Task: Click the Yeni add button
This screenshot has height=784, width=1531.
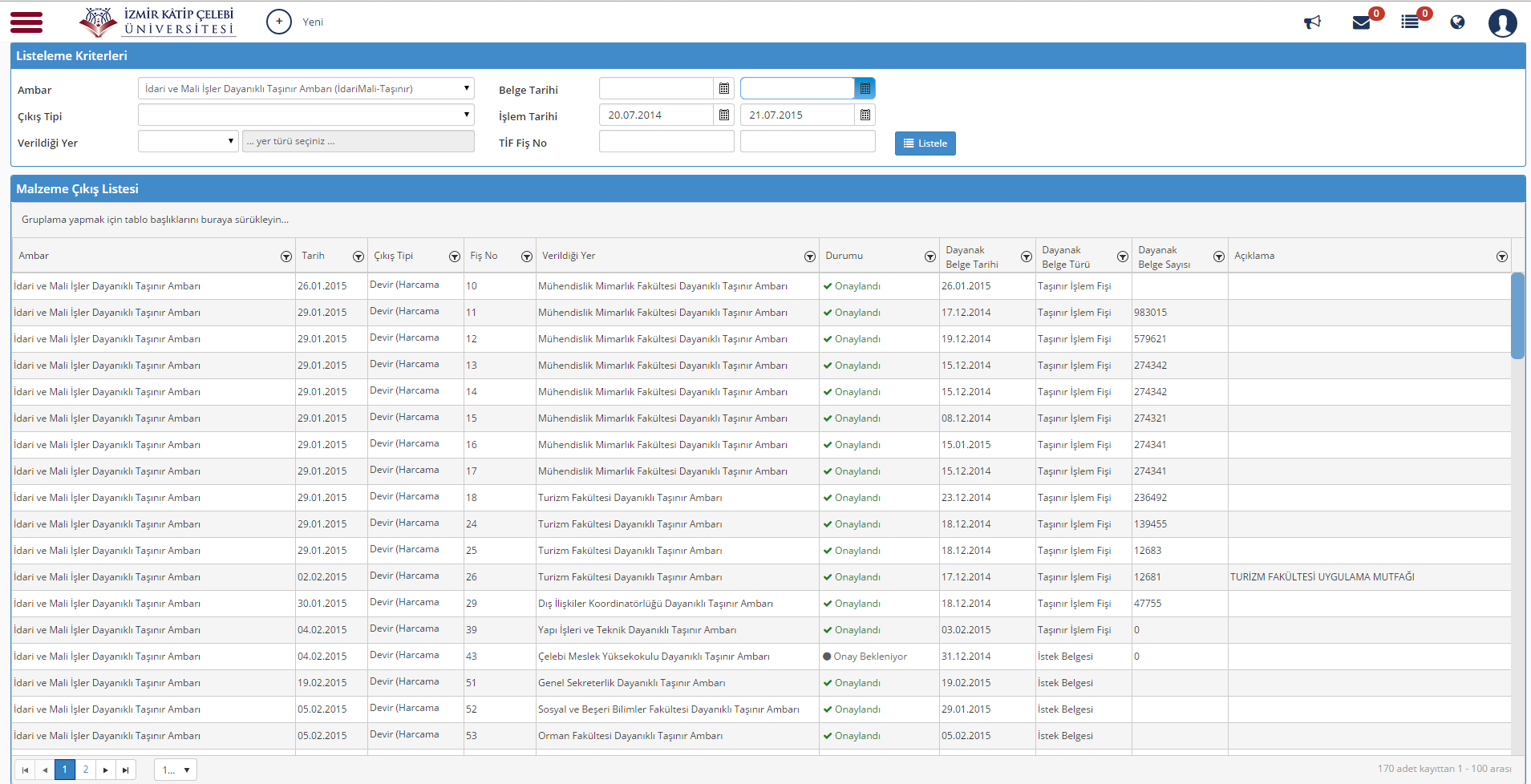Action: (294, 22)
